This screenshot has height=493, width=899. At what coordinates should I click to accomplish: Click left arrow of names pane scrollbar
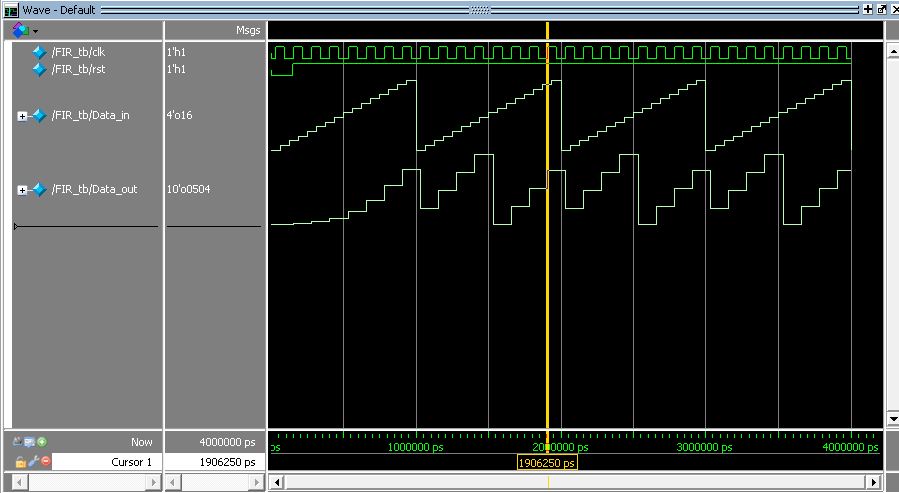pyautogui.click(x=18, y=482)
